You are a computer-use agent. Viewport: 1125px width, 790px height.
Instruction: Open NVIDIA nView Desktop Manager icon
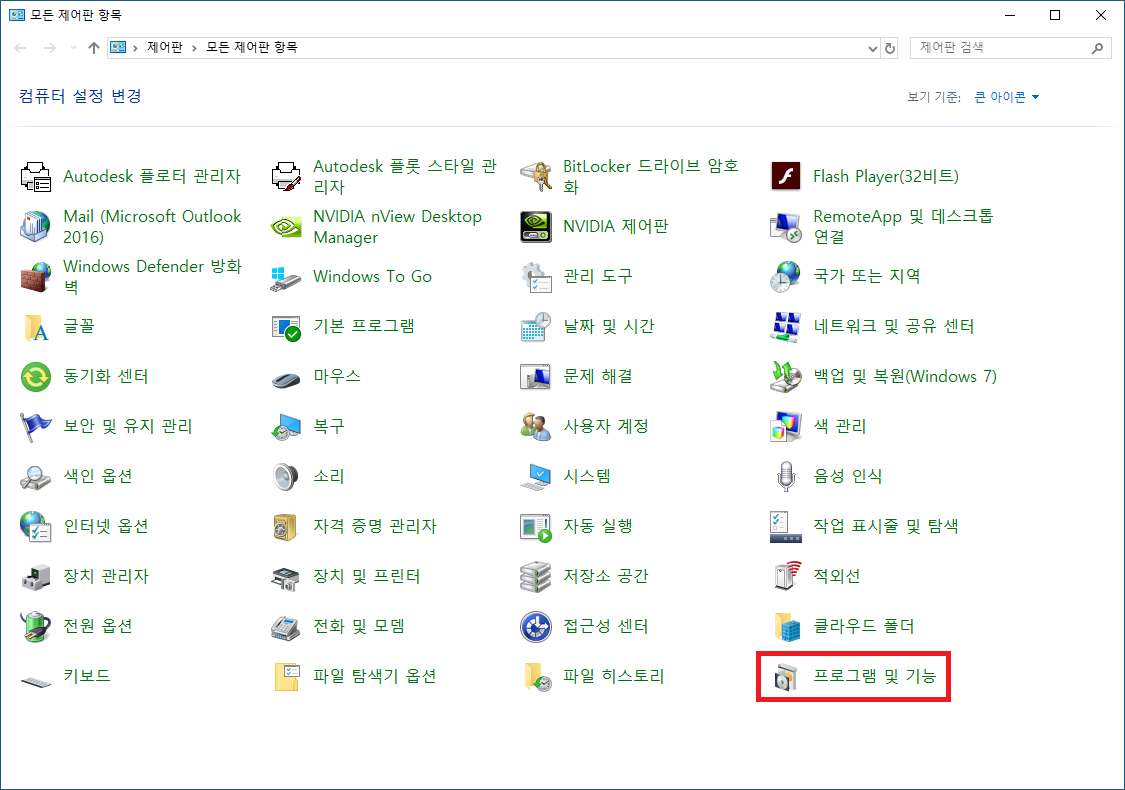(x=286, y=227)
